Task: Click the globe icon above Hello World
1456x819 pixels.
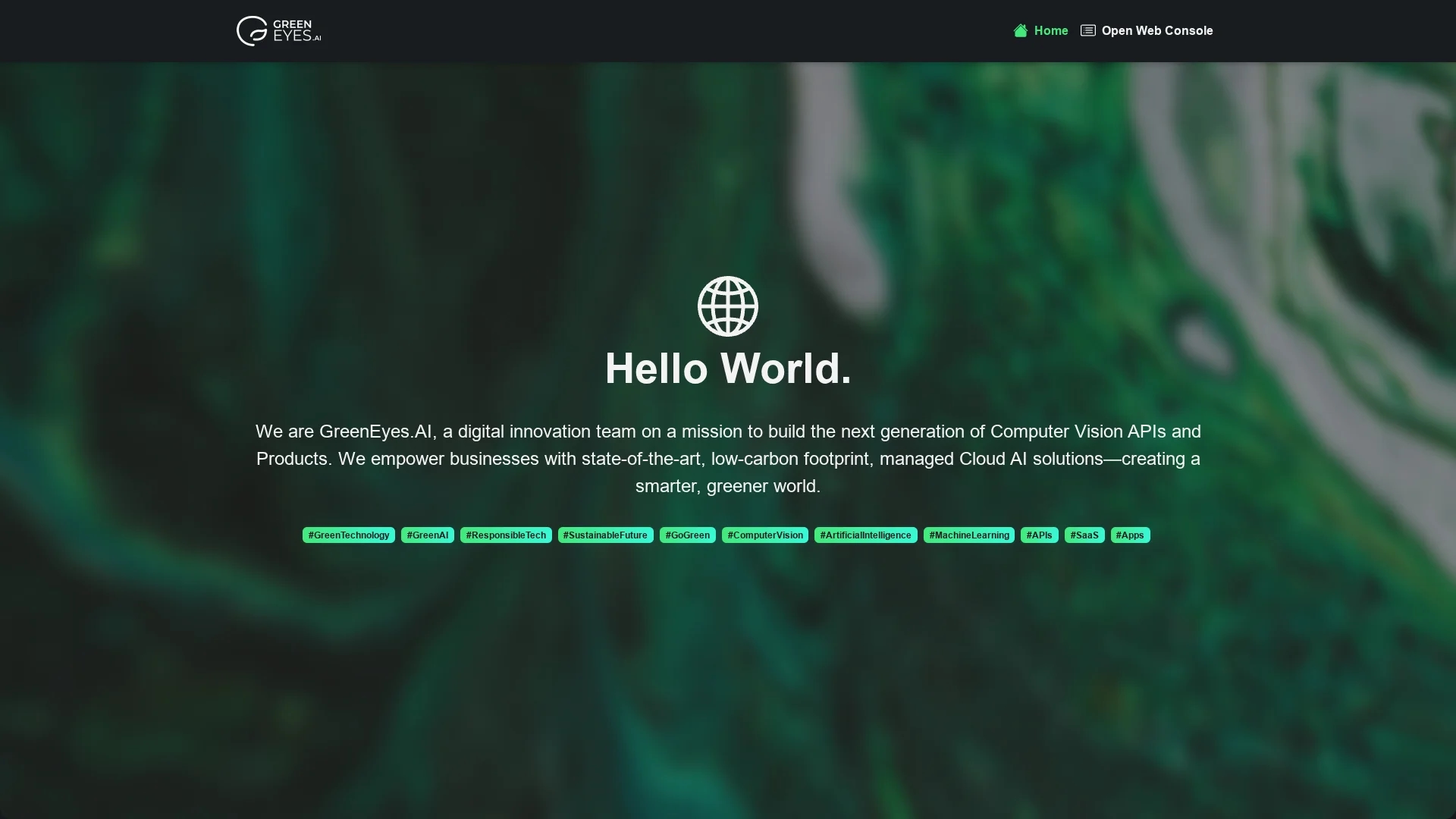Action: pyautogui.click(x=728, y=306)
